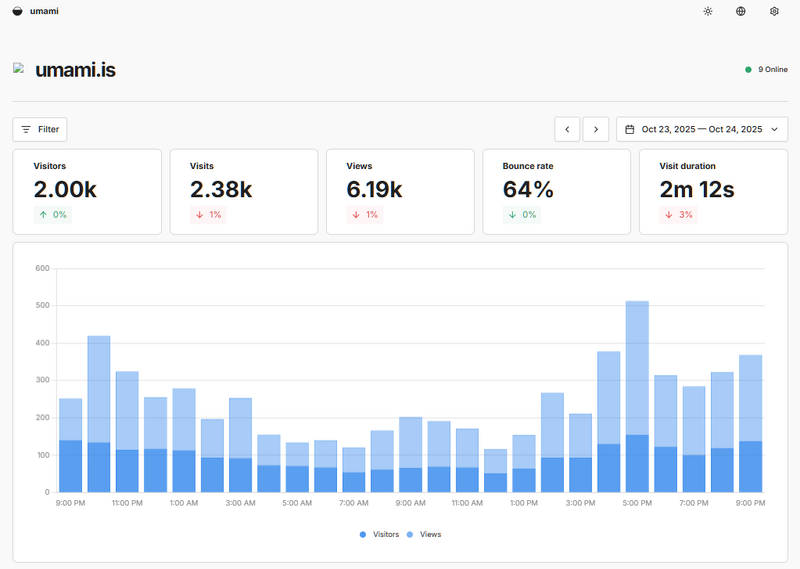The height and width of the screenshot is (569, 800).
Task: Toggle the Views legend series
Action: (x=425, y=534)
